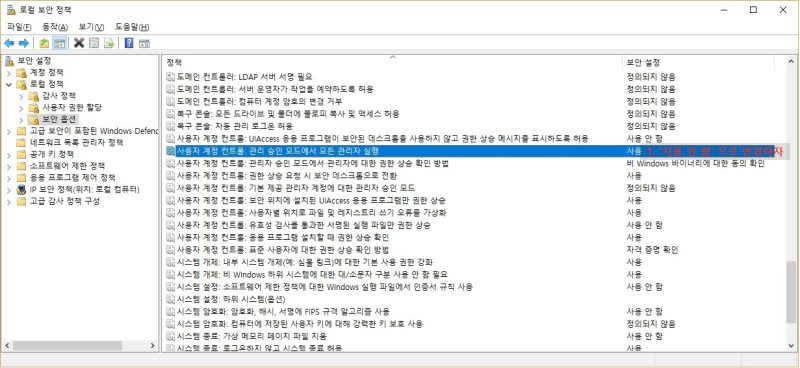Open the 보기(V) menu
This screenshot has width=800, height=368.
(x=91, y=27)
